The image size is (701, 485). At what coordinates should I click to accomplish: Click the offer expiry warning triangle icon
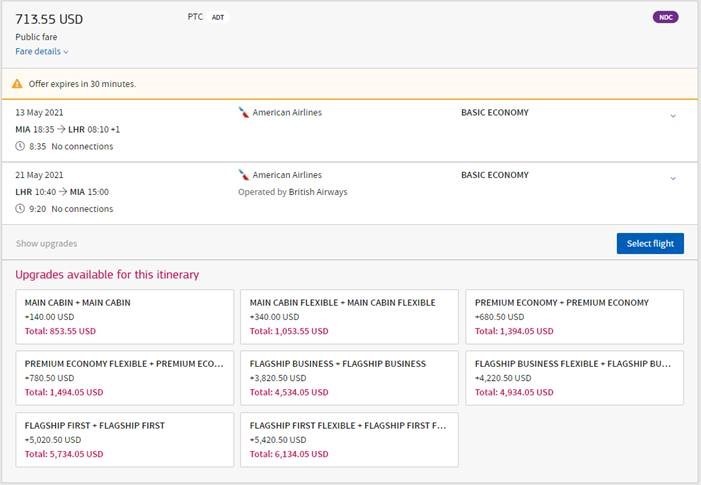[x=17, y=84]
